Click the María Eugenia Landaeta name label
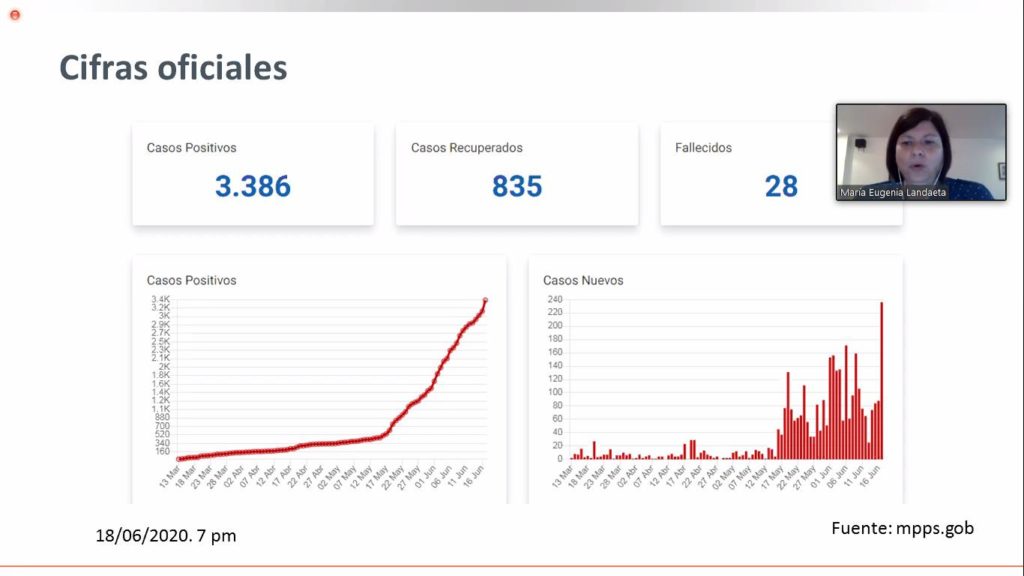Viewport: 1024px width, 576px height. click(894, 192)
